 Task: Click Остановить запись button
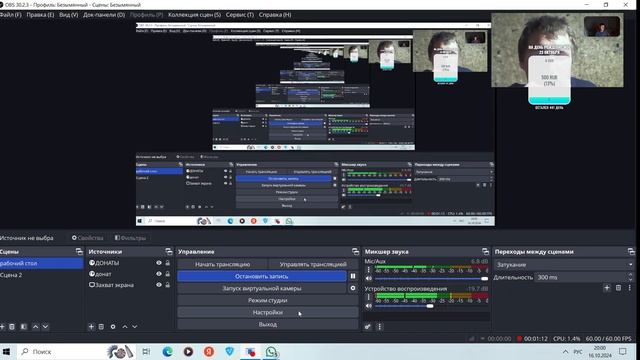(262, 276)
